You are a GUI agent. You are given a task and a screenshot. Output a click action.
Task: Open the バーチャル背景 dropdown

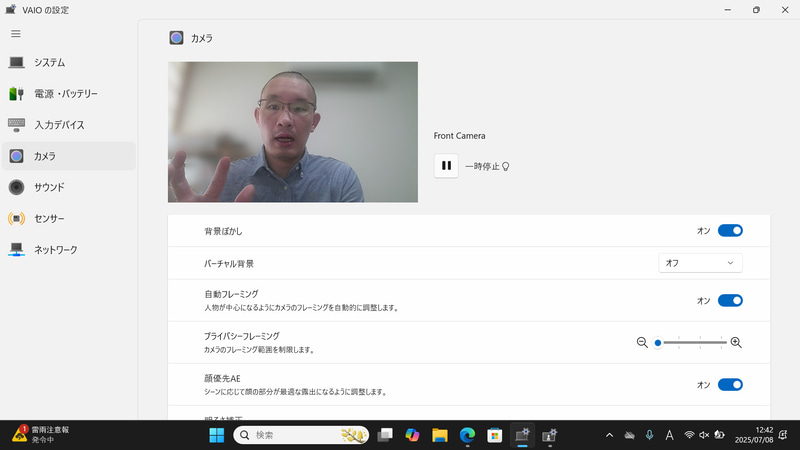(x=701, y=263)
